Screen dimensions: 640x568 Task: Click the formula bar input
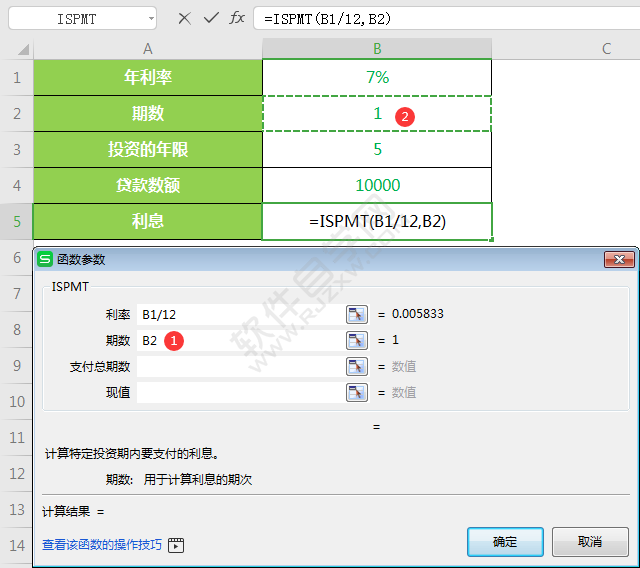coord(447,18)
